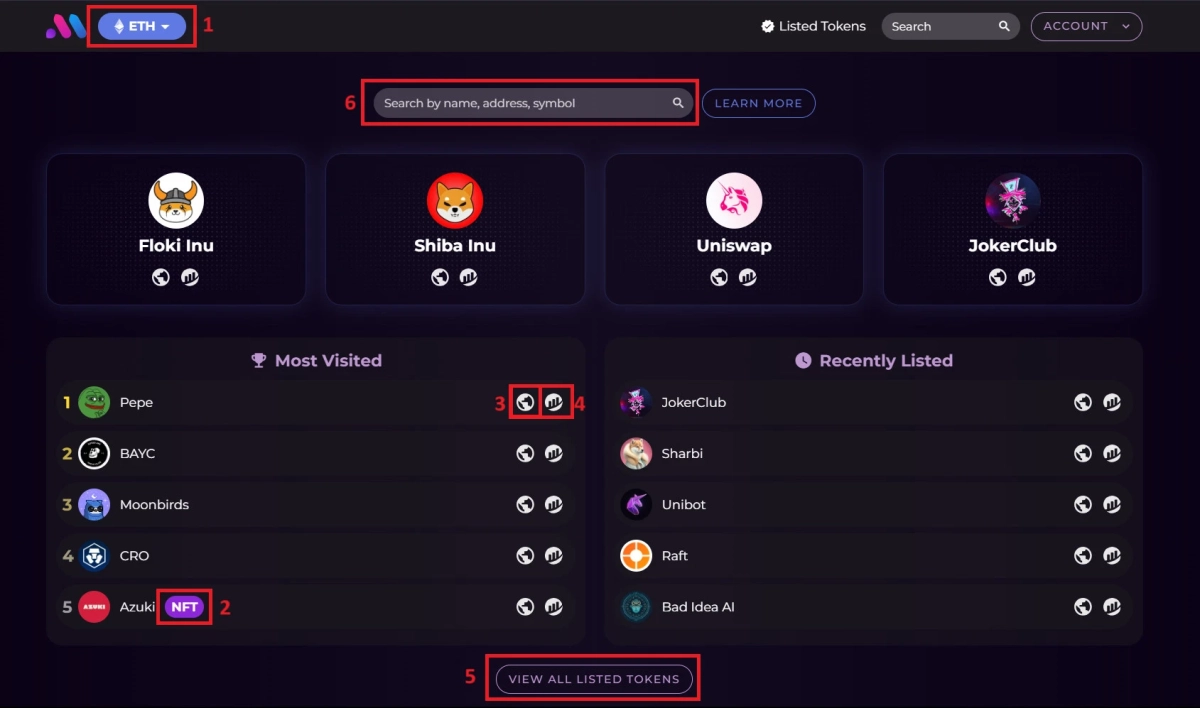Screen dimensions: 1200x708
Task: Click the NFT badge next to Azuki
Action: pyautogui.click(x=184, y=606)
